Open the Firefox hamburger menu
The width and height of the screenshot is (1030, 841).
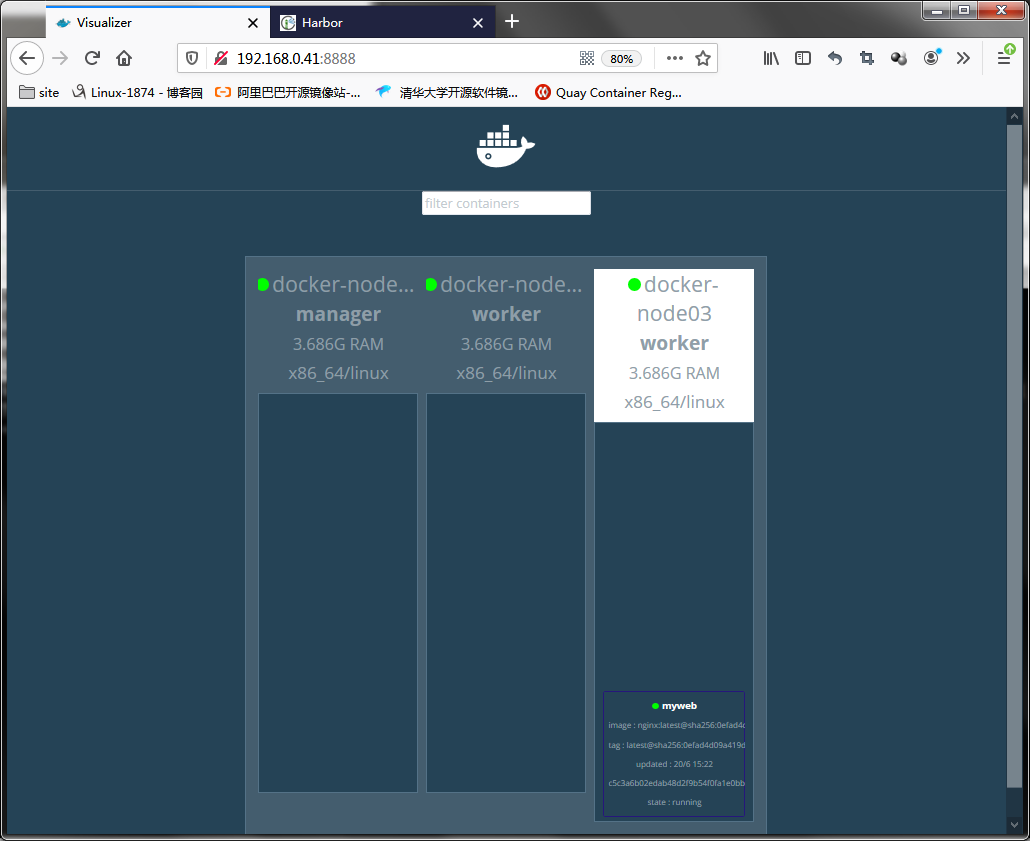tap(1003, 58)
